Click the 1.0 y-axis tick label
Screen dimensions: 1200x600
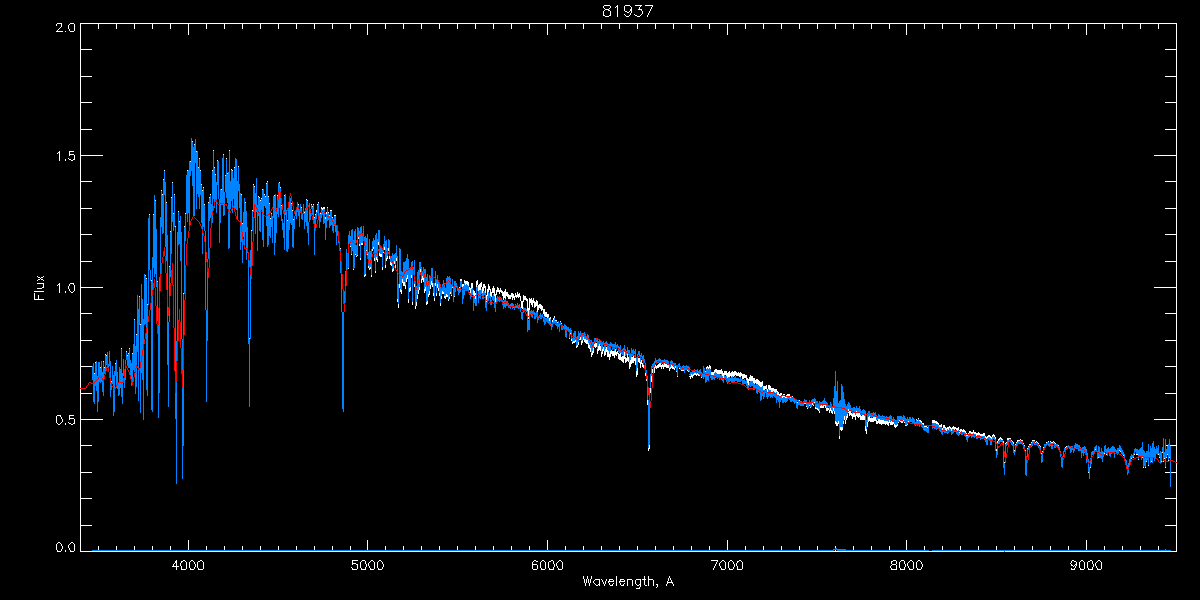click(66, 288)
